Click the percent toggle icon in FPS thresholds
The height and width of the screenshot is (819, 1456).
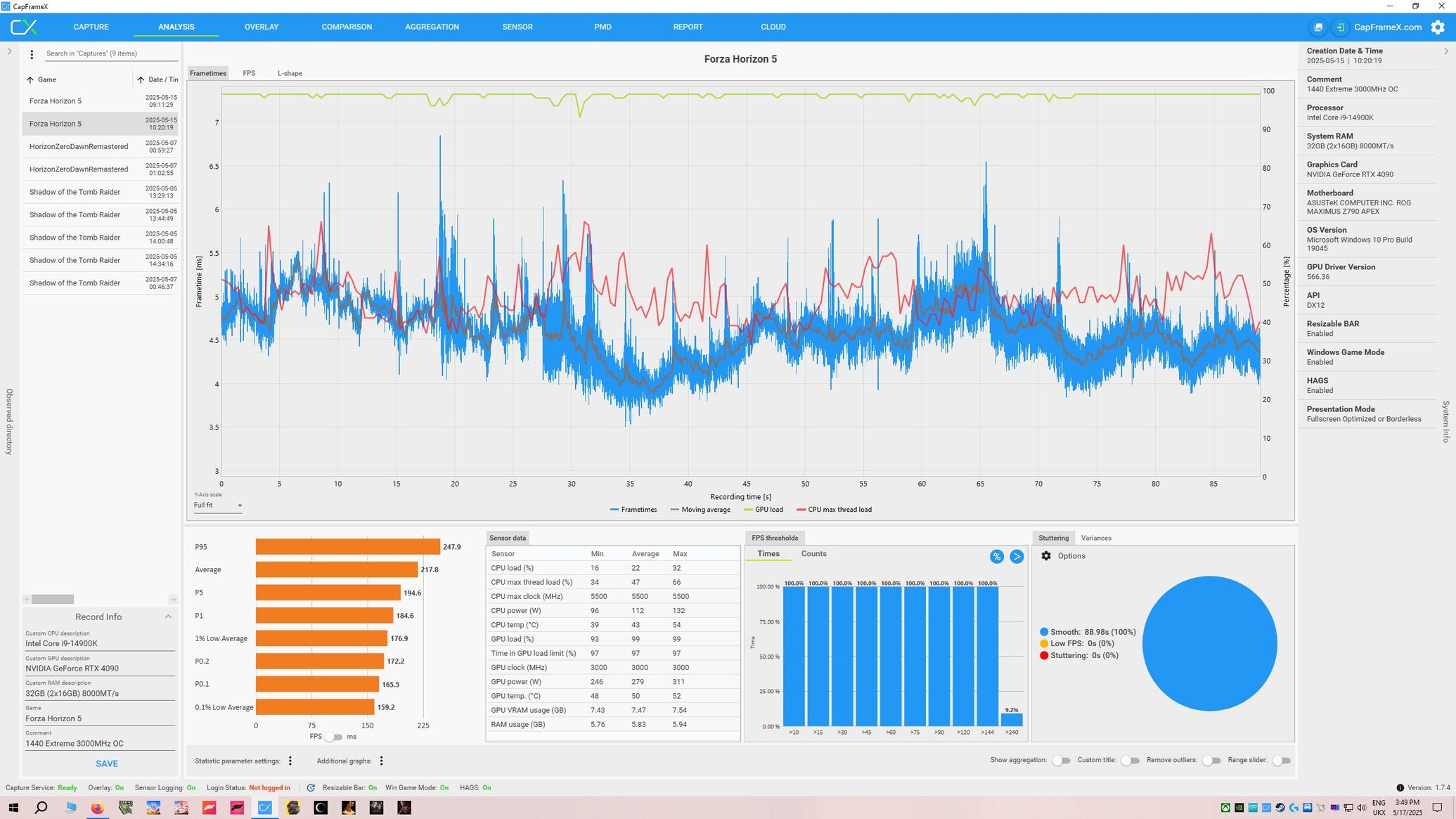(x=996, y=556)
